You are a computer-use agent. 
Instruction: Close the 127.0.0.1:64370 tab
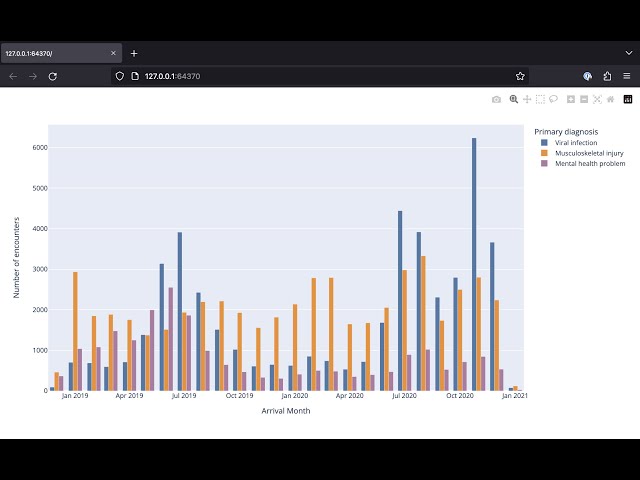pyautogui.click(x=113, y=53)
